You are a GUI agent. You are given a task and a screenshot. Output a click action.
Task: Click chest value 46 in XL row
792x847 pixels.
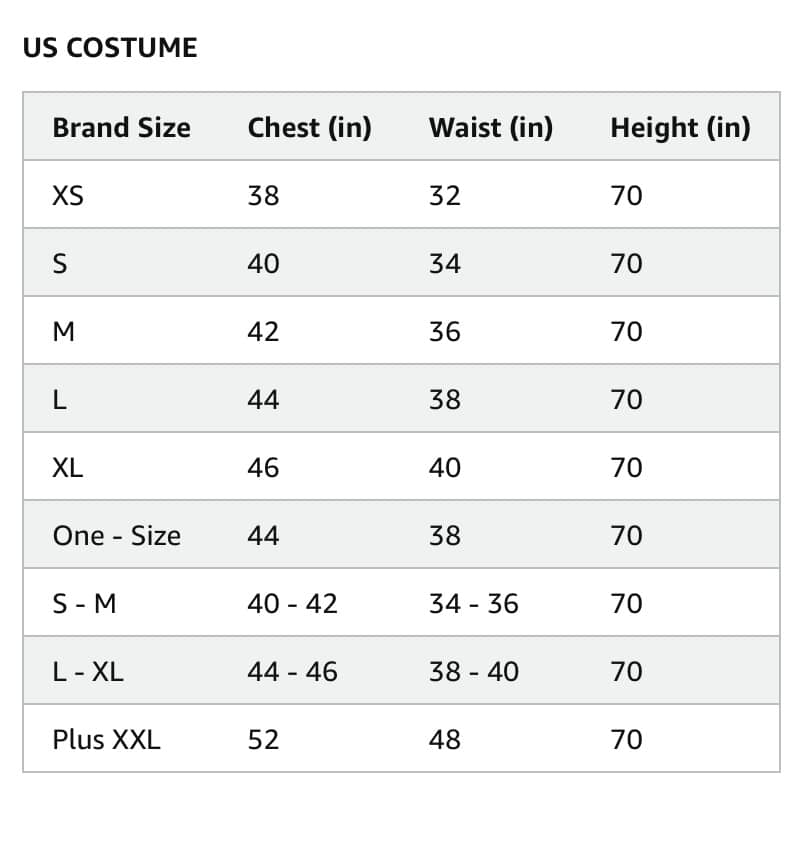pyautogui.click(x=263, y=468)
